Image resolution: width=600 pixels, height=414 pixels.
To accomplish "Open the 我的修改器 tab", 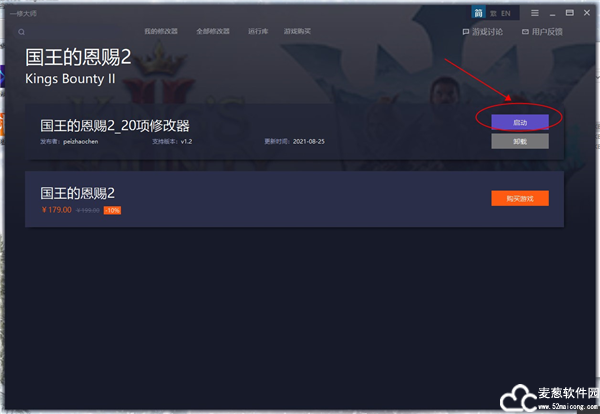I will 161,31.
